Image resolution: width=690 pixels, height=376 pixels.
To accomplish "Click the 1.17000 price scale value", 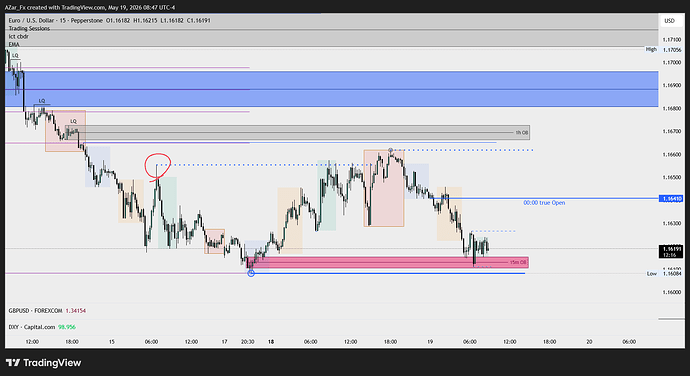I will pyautogui.click(x=672, y=63).
